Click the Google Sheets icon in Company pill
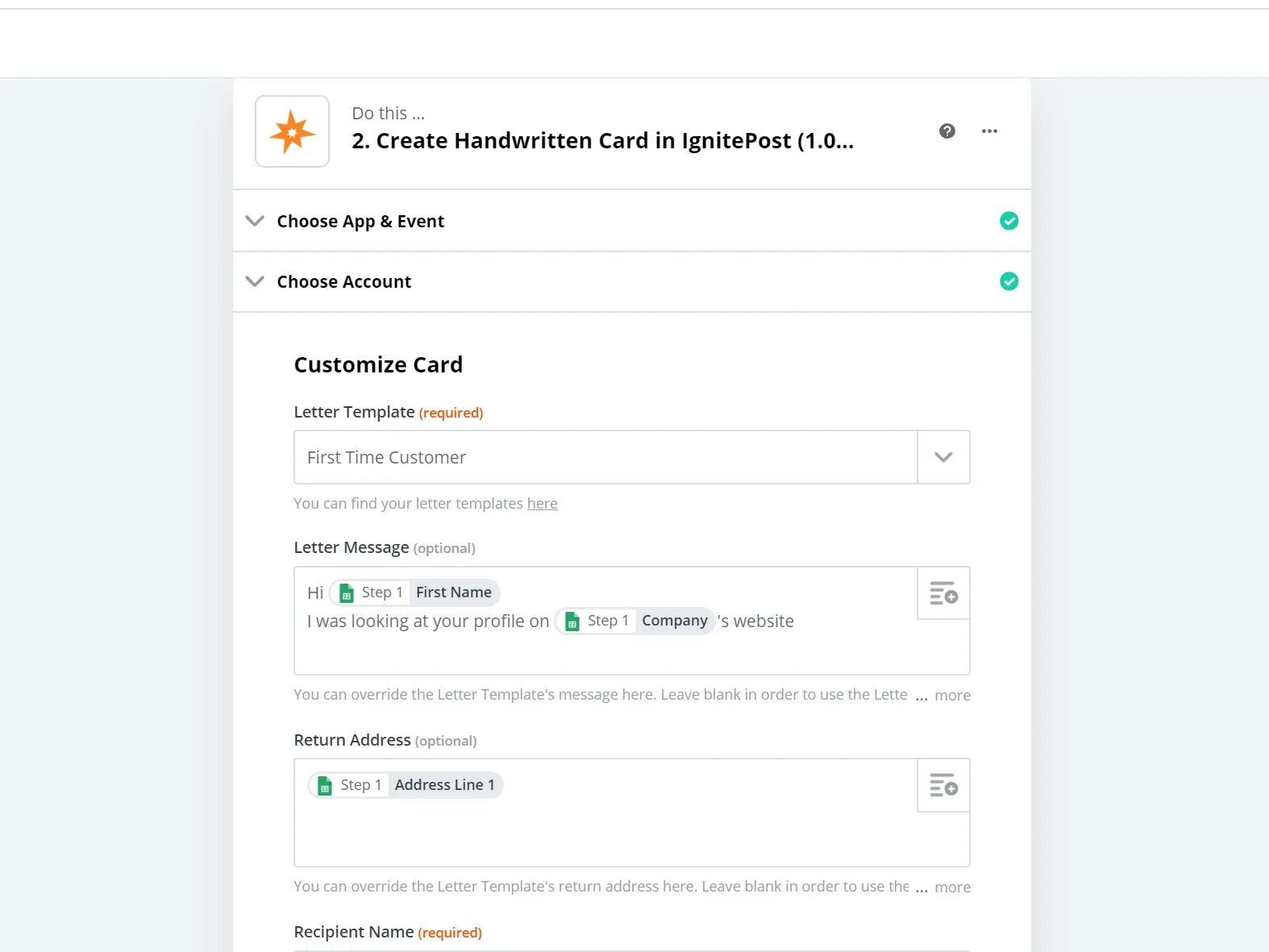This screenshot has height=952, width=1269. click(572, 622)
